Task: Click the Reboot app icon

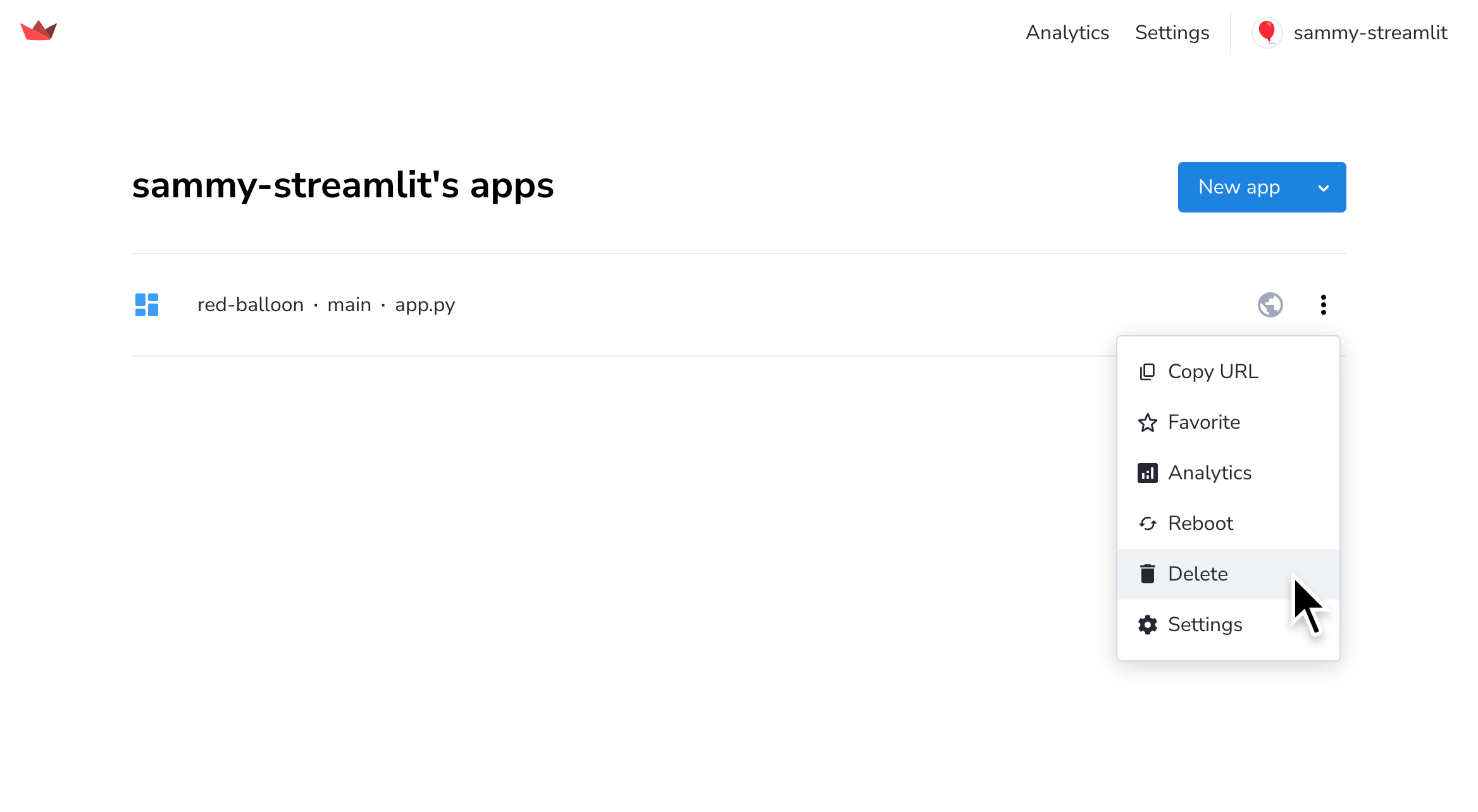Action: click(x=1147, y=522)
